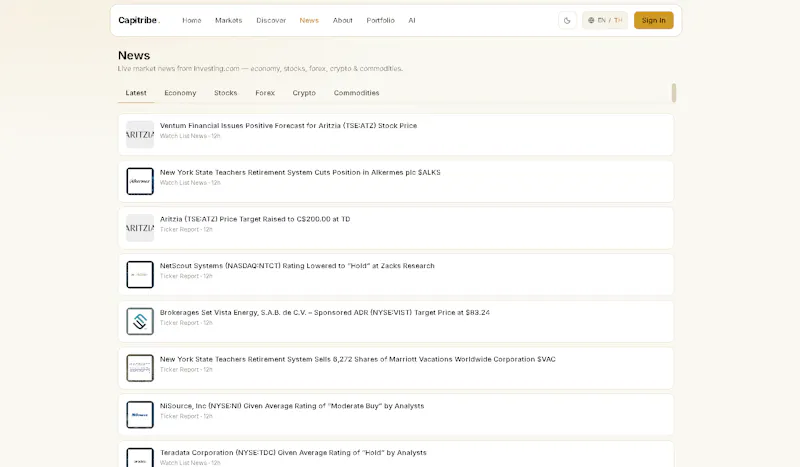Open the AI navigation item
Viewport: 800px width, 467px height.
tap(412, 20)
